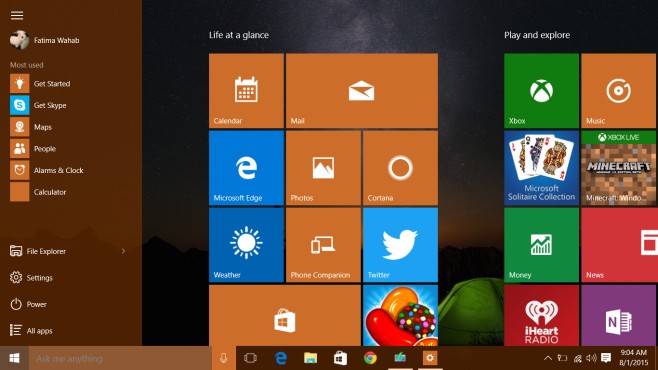Click the Play and explore heading
This screenshot has height=370, width=658.
point(537,35)
